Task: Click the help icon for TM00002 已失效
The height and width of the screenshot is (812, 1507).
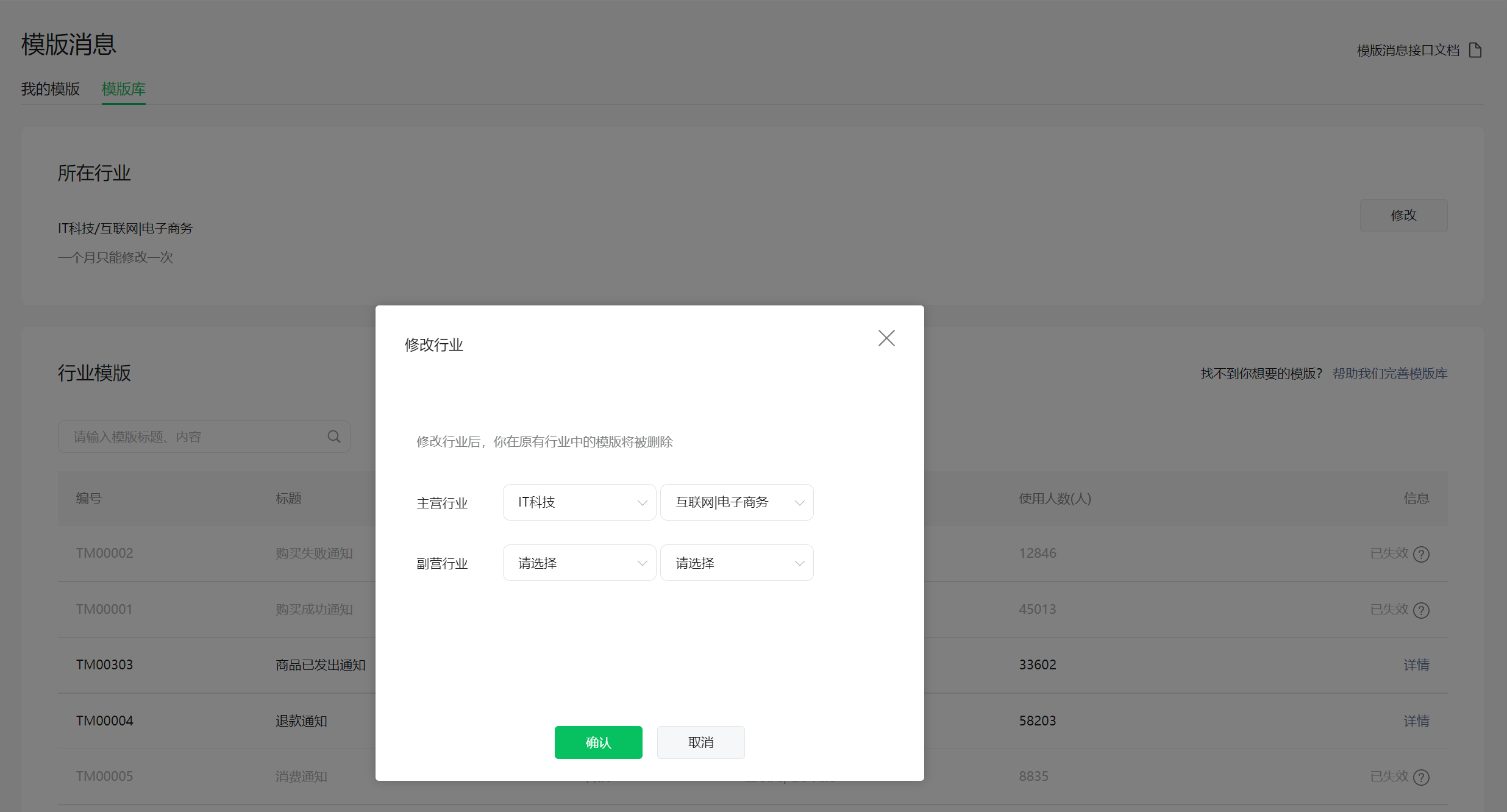Action: tap(1421, 554)
